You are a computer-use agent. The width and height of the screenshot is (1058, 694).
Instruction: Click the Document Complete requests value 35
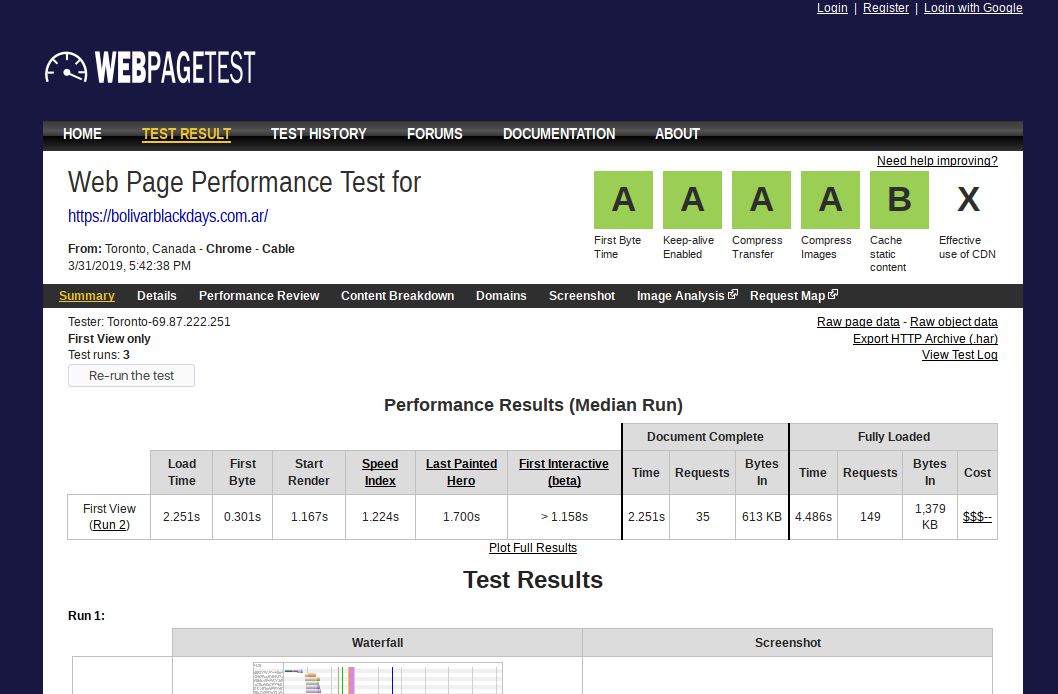(702, 517)
